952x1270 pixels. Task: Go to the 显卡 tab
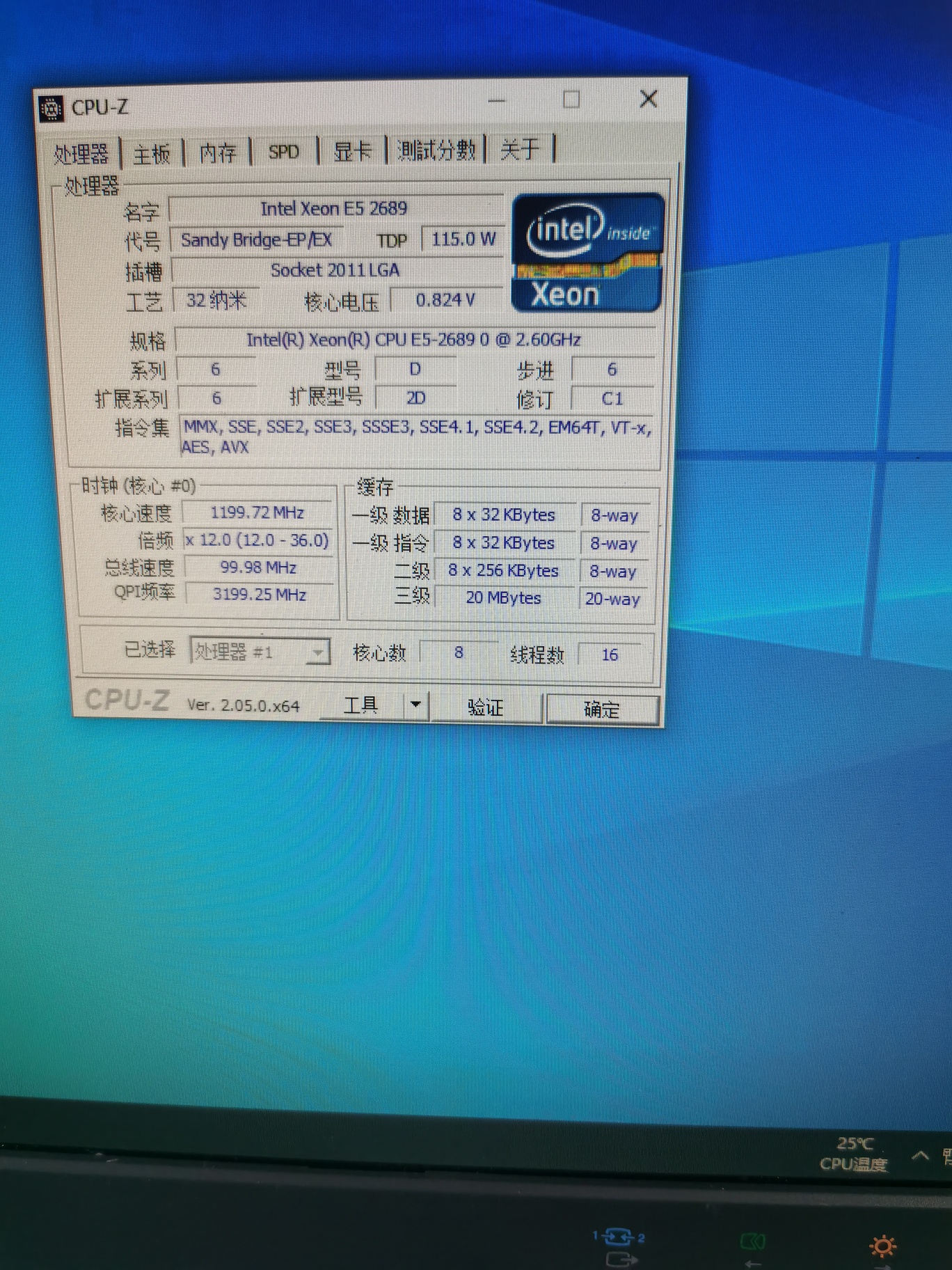click(352, 151)
